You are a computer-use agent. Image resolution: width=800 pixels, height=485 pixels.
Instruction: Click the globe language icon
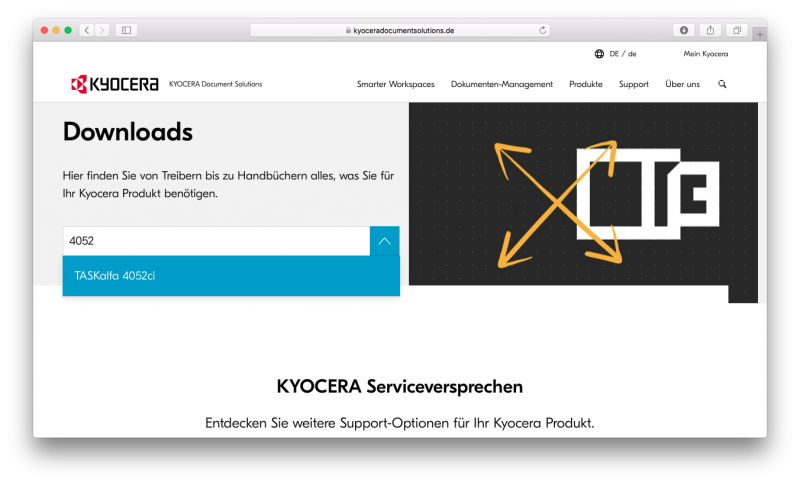point(599,54)
